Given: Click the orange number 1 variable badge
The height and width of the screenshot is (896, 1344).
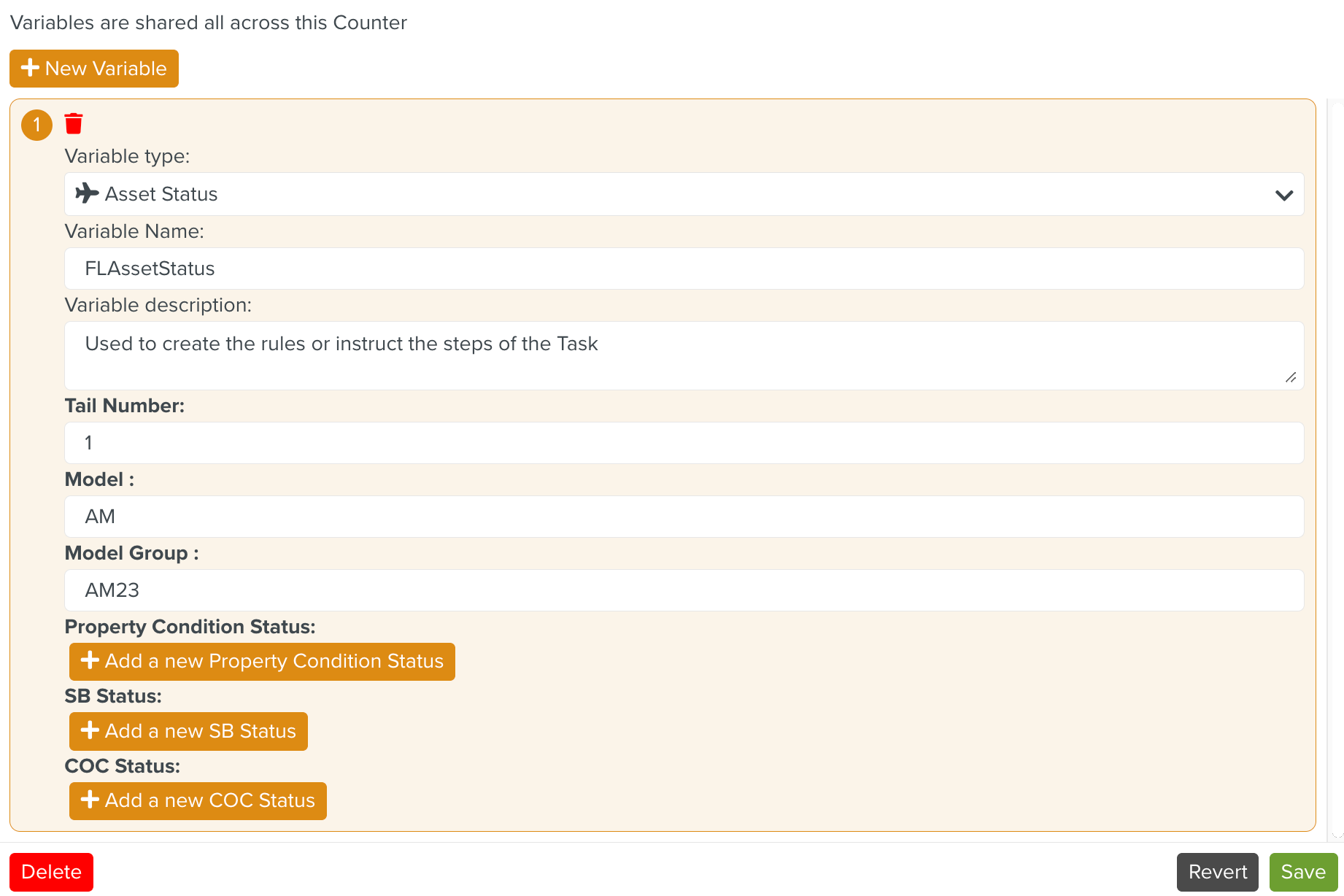Looking at the screenshot, I should 36,125.
